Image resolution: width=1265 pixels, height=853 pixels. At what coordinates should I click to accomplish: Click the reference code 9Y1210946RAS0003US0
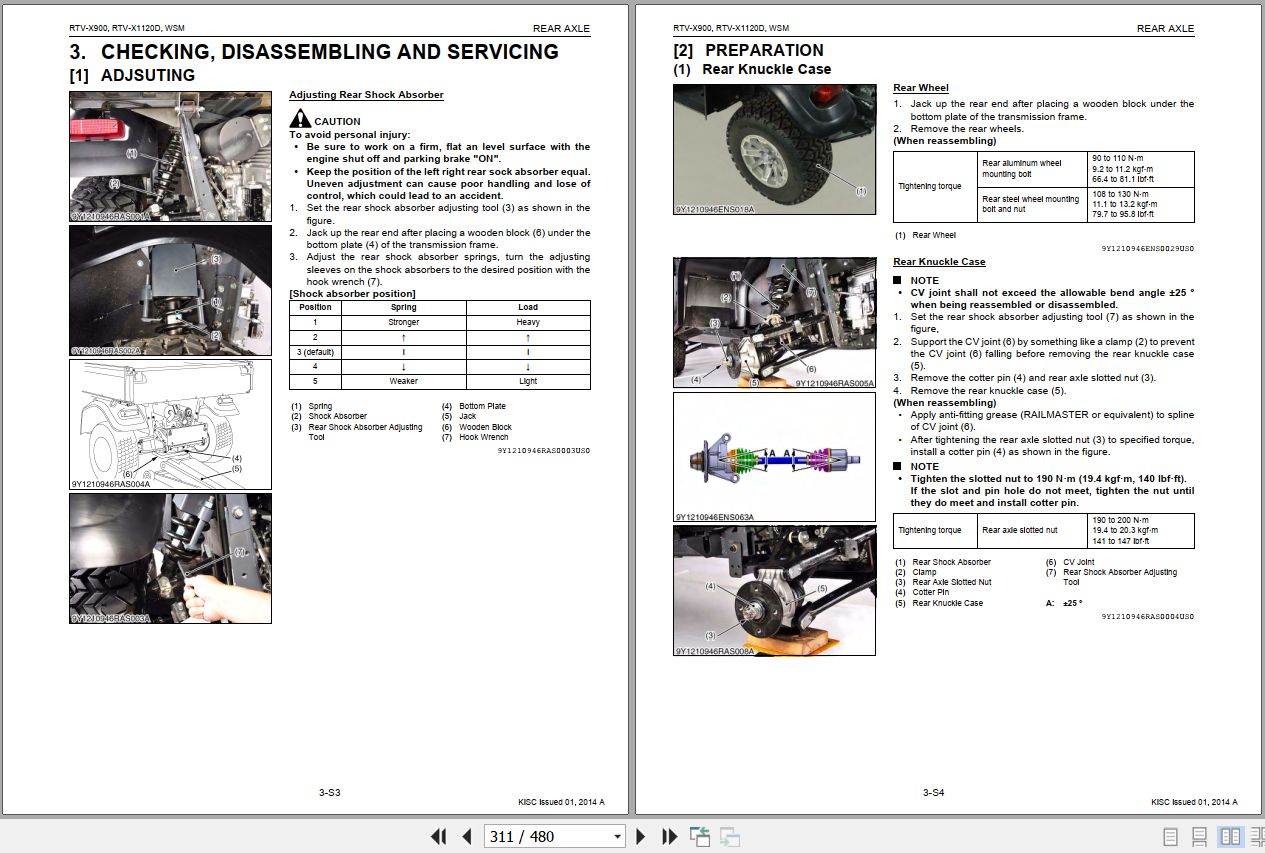(x=544, y=450)
